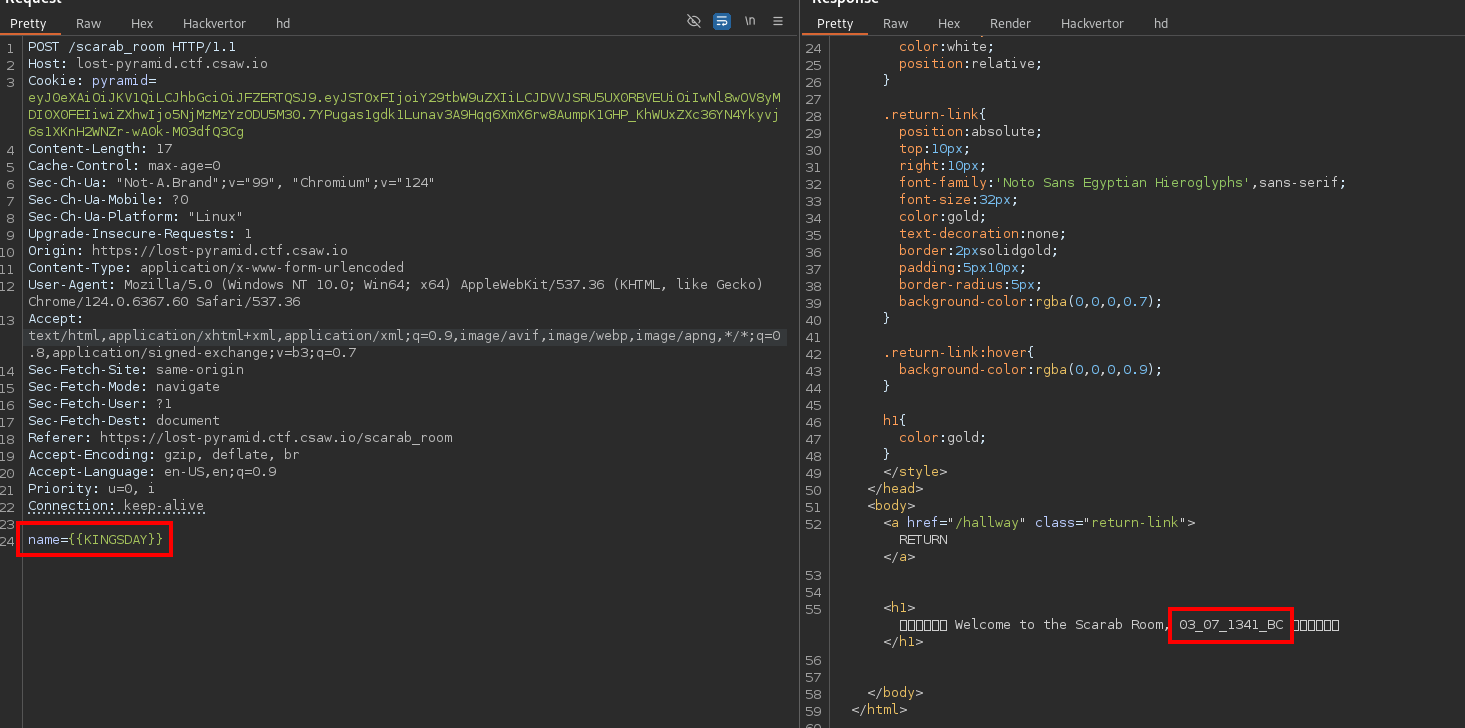Image resolution: width=1465 pixels, height=728 pixels.
Task: Click the color:white; line in Response
Action: coord(946,46)
